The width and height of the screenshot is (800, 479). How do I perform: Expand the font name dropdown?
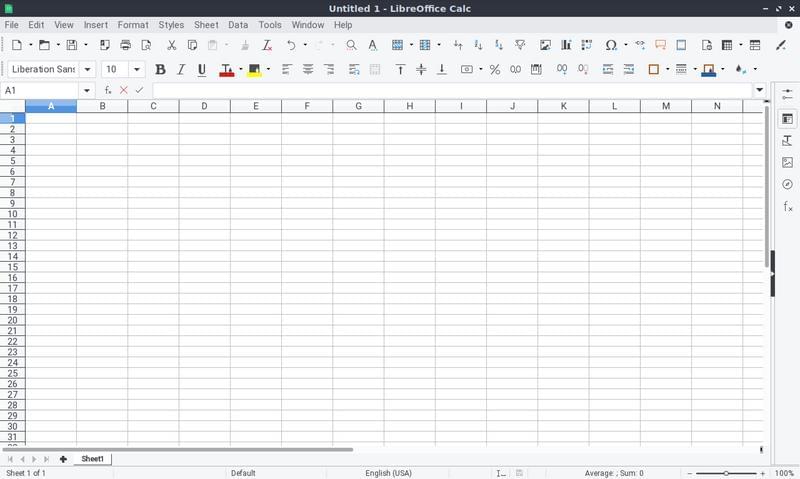(x=88, y=70)
